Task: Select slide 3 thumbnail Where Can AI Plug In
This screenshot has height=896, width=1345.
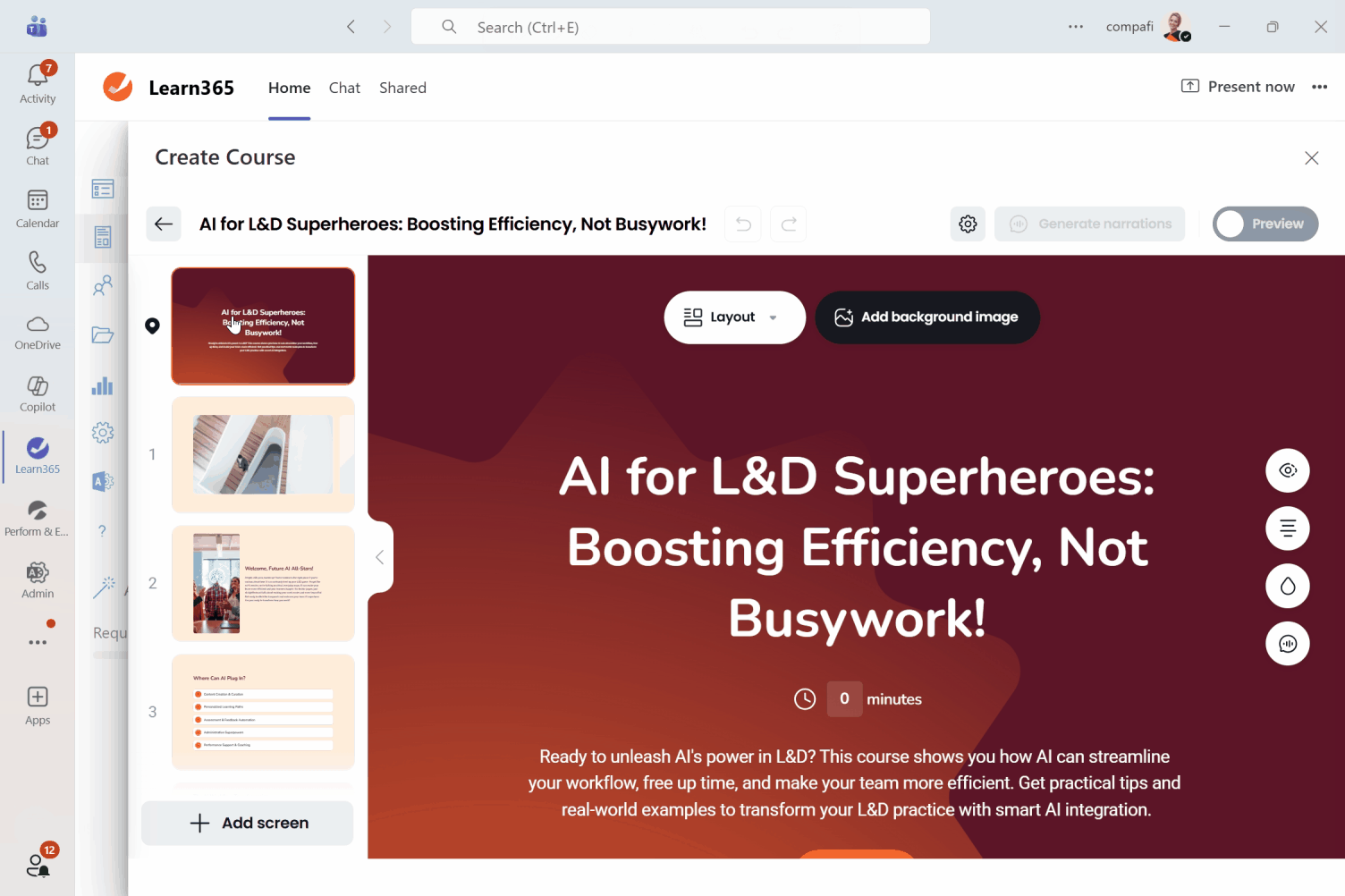Action: 263,712
